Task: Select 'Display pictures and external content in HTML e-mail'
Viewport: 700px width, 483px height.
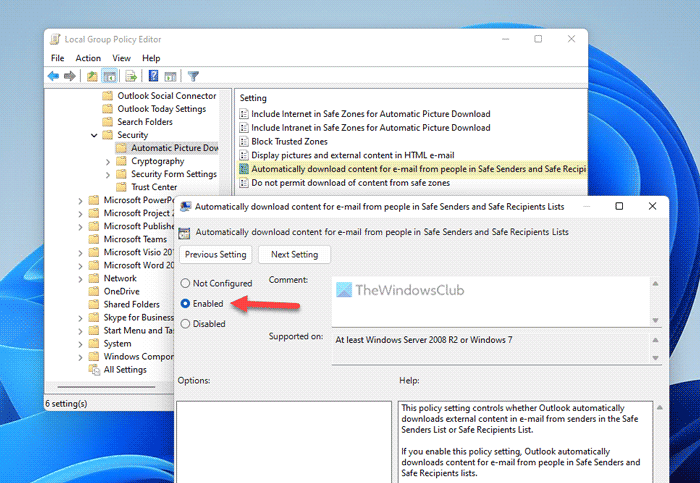Action: 353,155
